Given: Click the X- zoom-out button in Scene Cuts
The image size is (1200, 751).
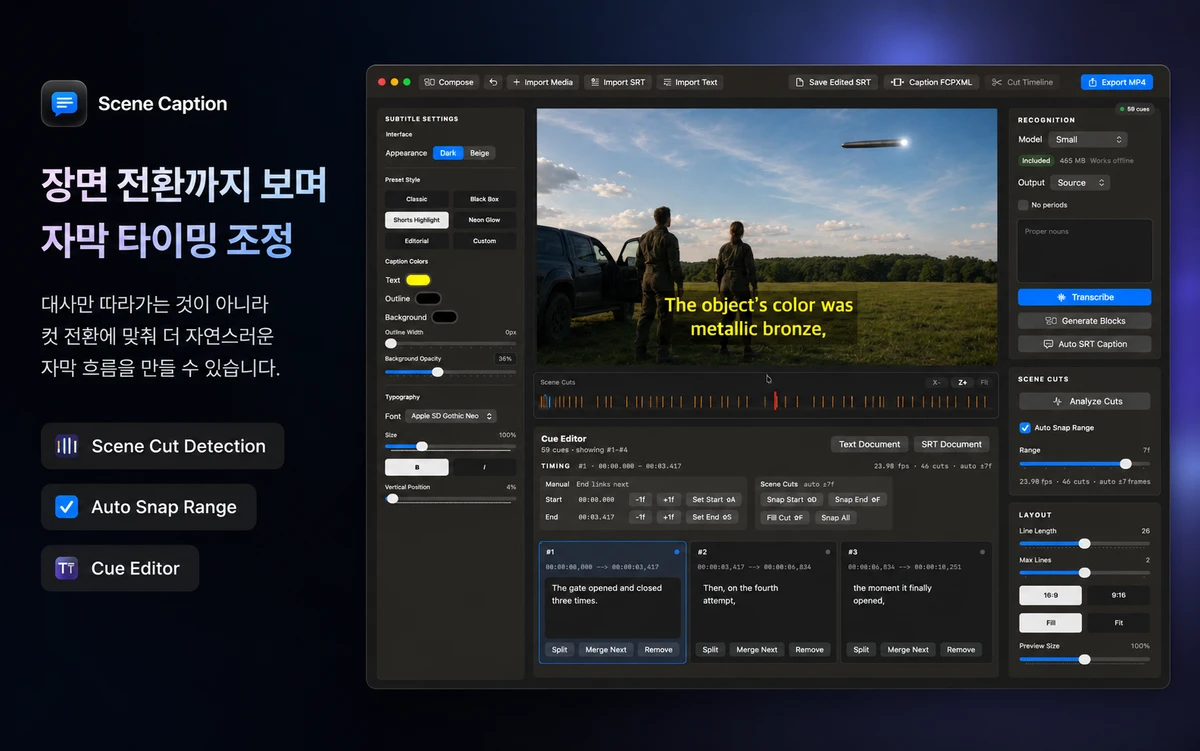Looking at the screenshot, I should pos(936,382).
